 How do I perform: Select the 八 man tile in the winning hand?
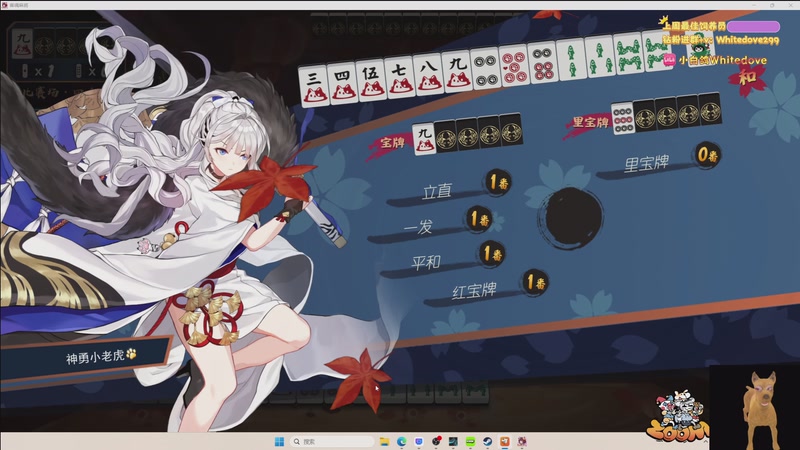tap(428, 73)
